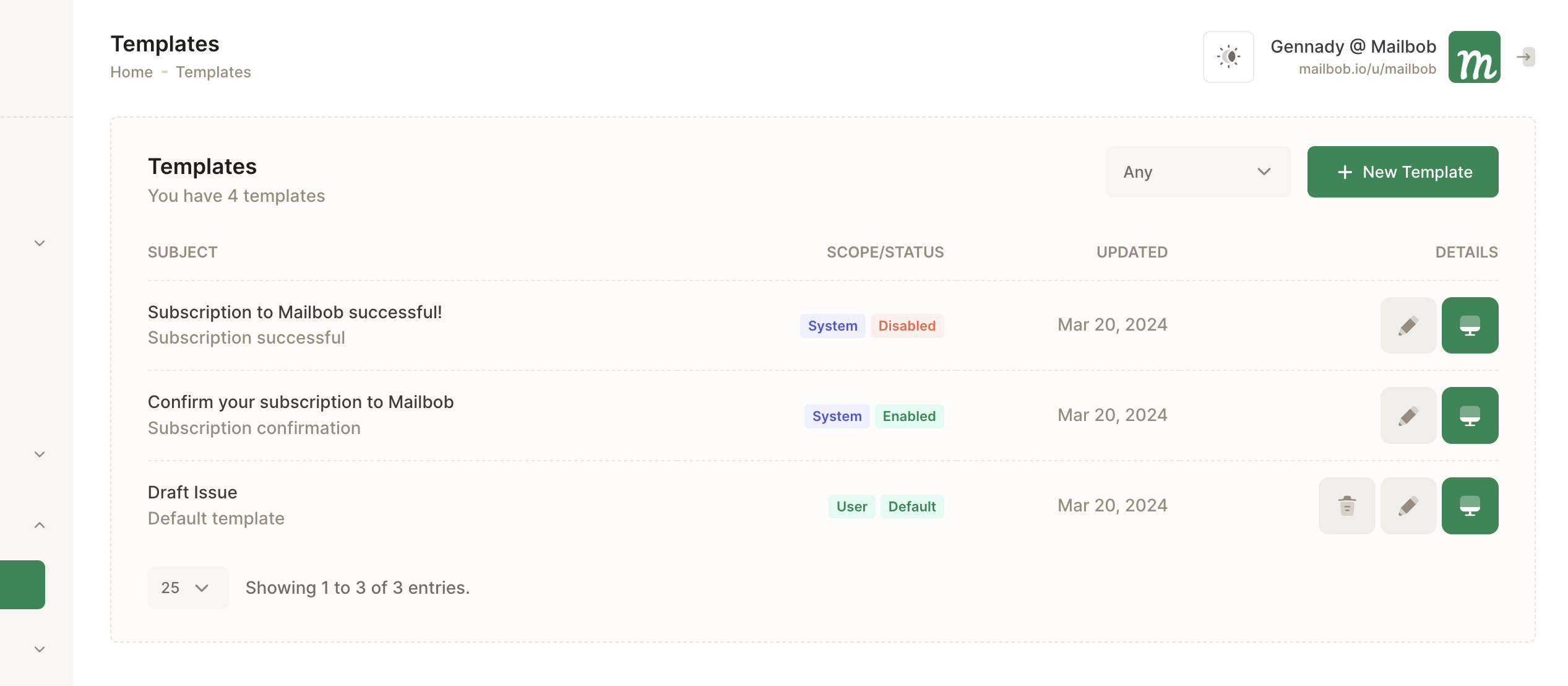Edit the 'Subscription to Mailbob successful!' template

click(1408, 326)
